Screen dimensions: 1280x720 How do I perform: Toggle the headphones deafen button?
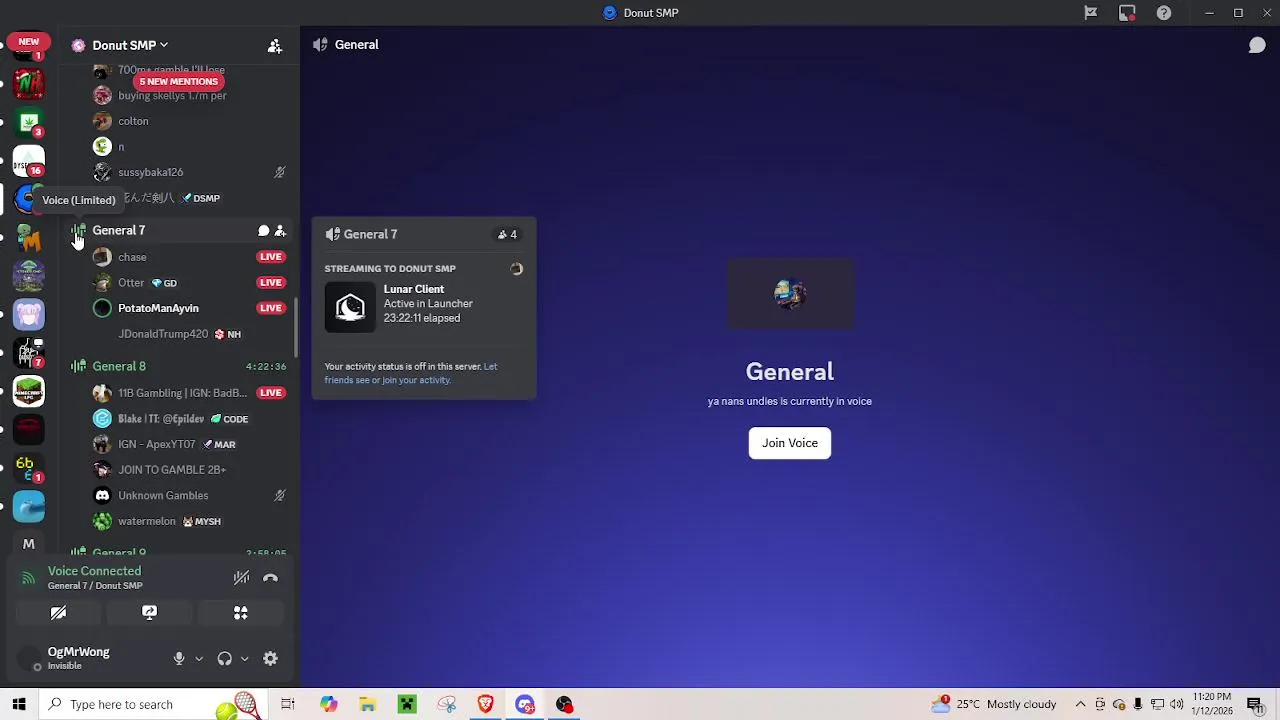point(224,659)
